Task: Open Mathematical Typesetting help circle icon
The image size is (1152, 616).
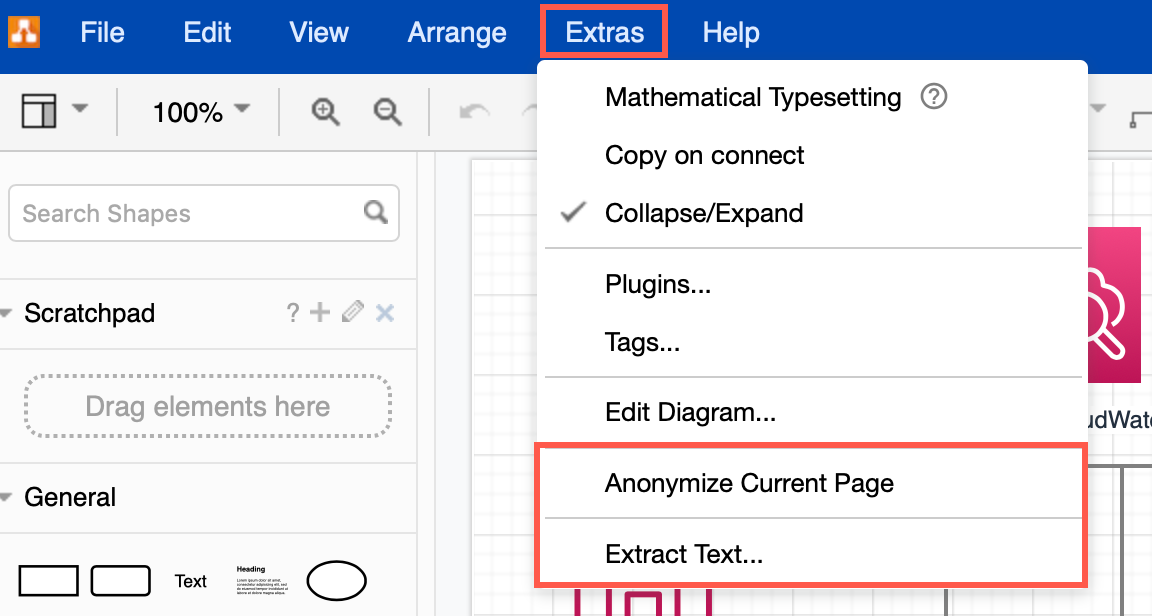Action: 933,97
